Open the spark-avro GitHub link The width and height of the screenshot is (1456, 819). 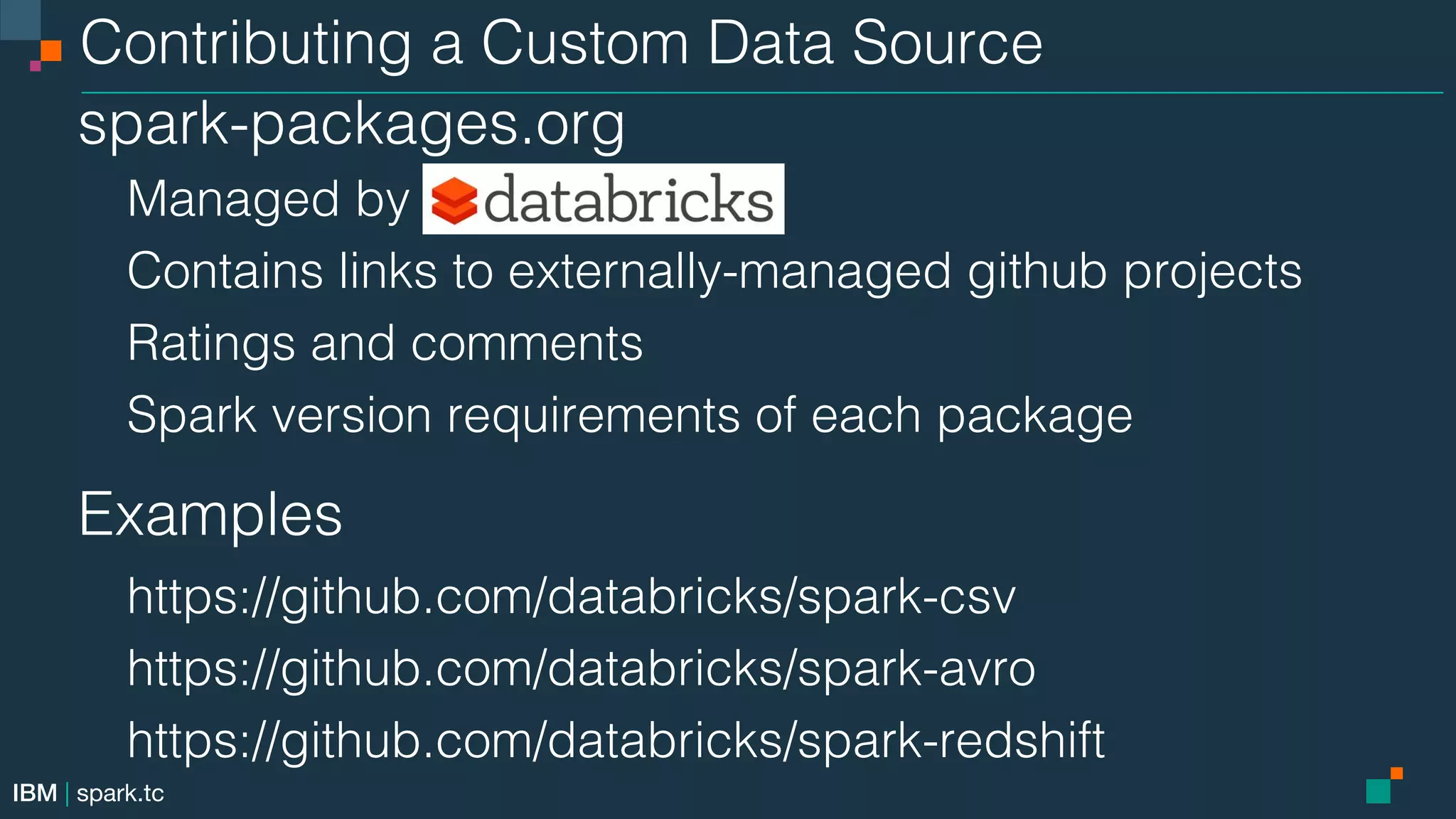[x=581, y=668]
